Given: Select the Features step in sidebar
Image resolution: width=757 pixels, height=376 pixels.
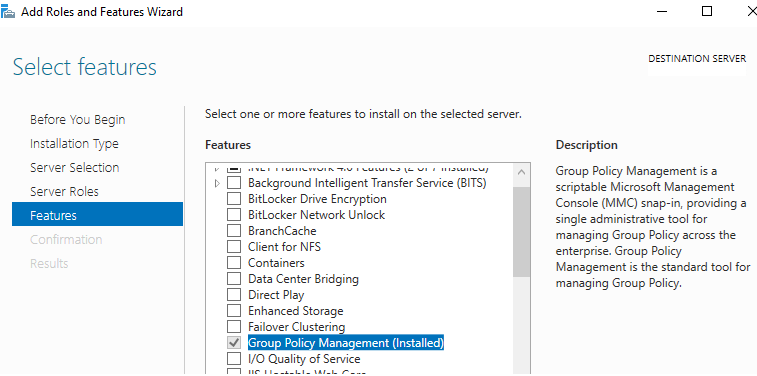Looking at the screenshot, I should pyautogui.click(x=98, y=214).
